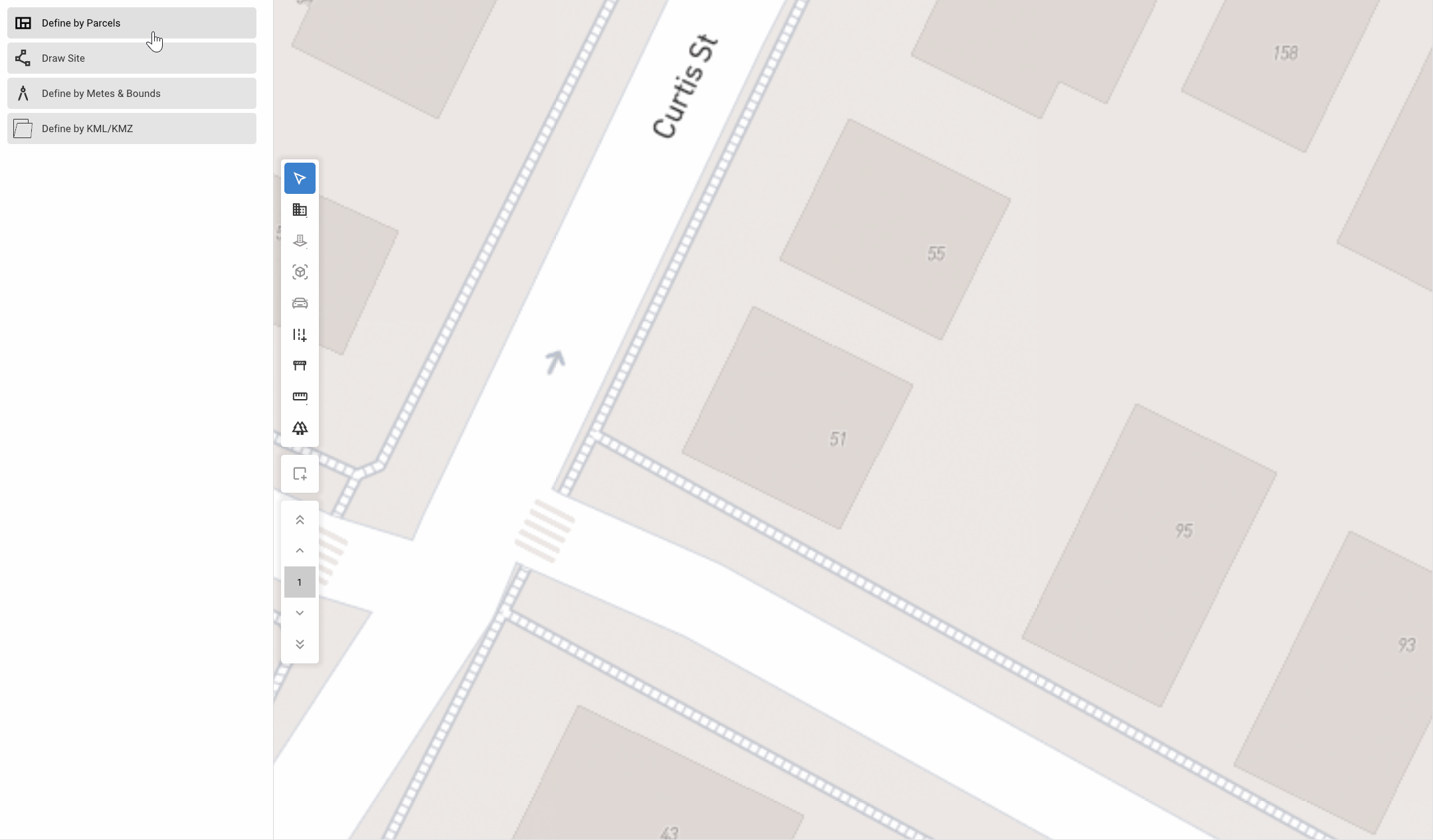Select the current level 1 indicator
The width and height of the screenshot is (1433, 840).
(x=300, y=582)
